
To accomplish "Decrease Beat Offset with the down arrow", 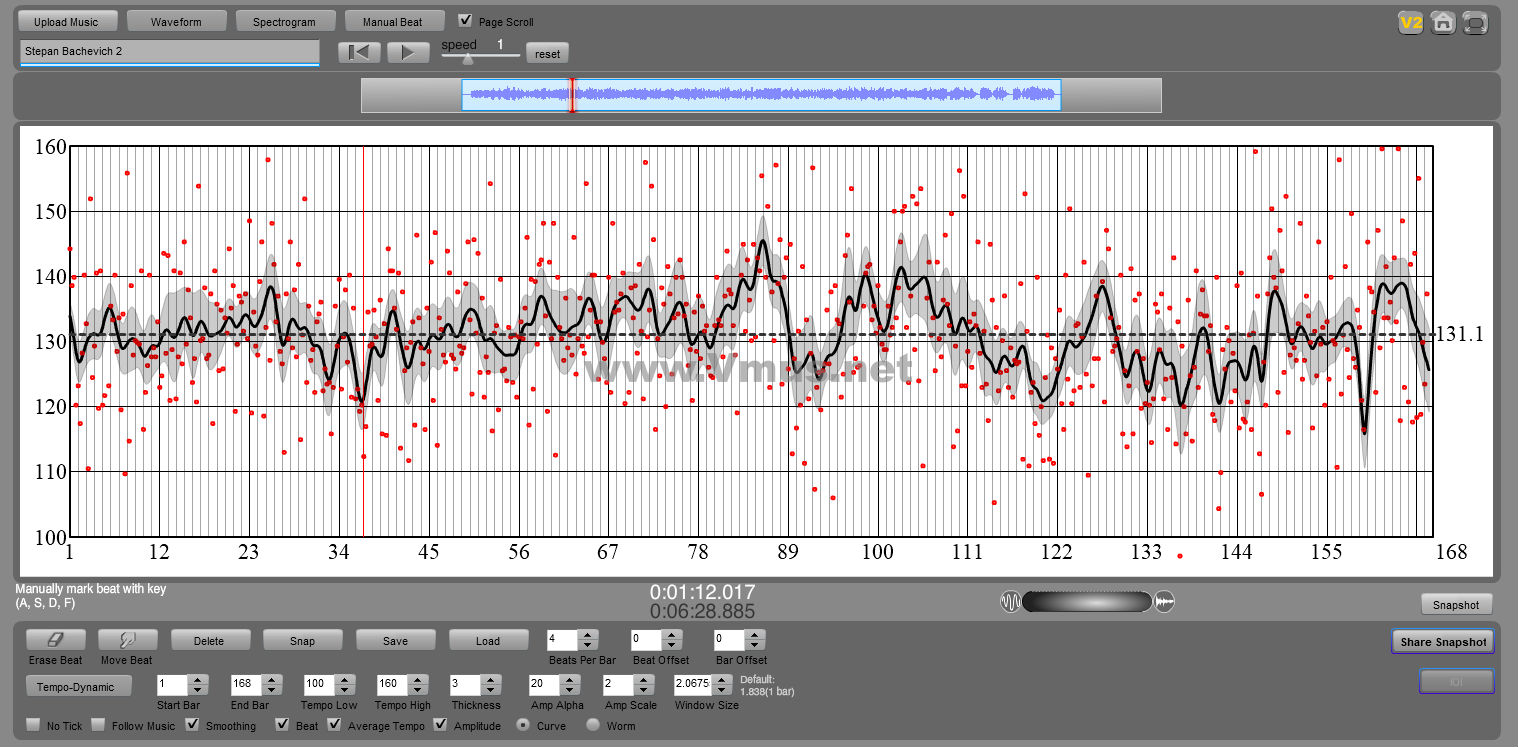I will click(672, 645).
